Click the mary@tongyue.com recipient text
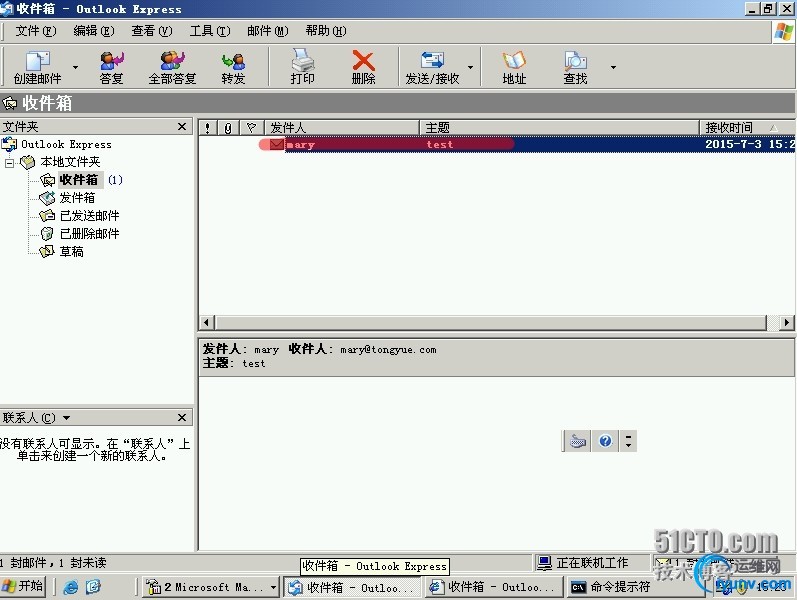This screenshot has width=797, height=600. tap(388, 350)
